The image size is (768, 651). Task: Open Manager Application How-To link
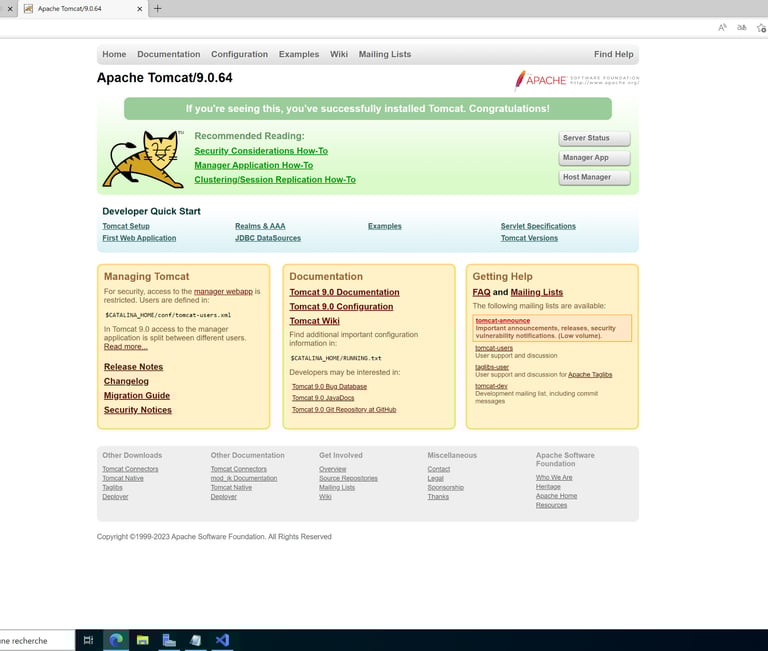coord(254,165)
